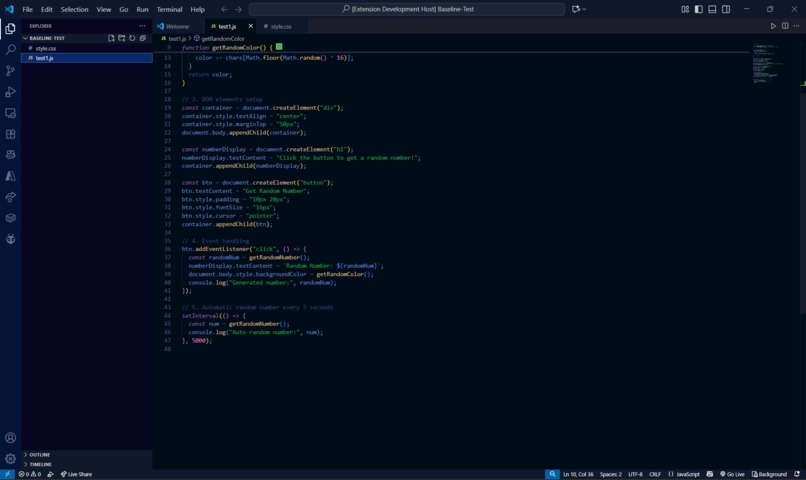The width and height of the screenshot is (806, 480).
Task: Toggle the bottom Panel visibility
Action: [712, 9]
